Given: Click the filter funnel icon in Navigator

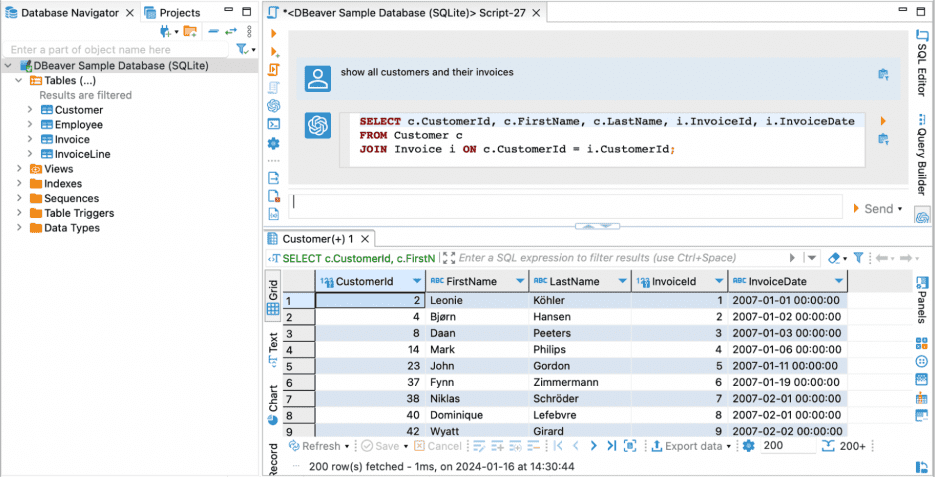Looking at the screenshot, I should 242,49.
